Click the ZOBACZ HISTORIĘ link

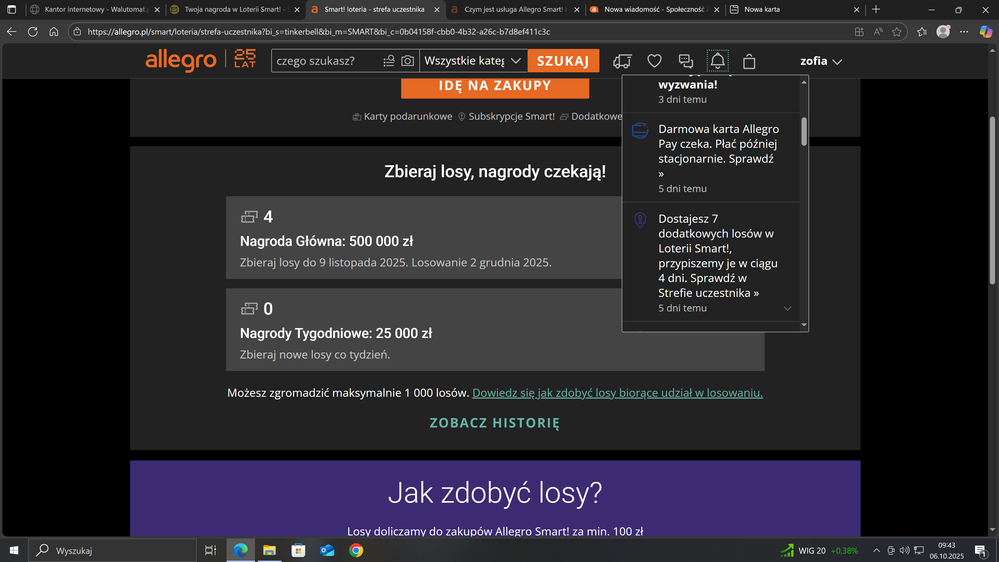[494, 423]
